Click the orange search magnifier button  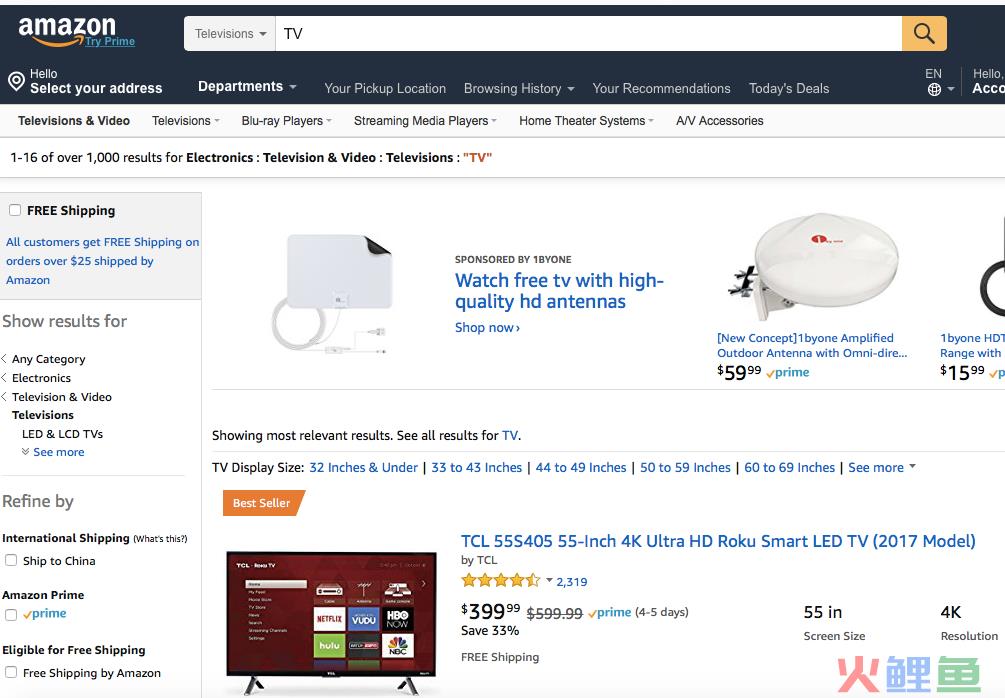924,34
